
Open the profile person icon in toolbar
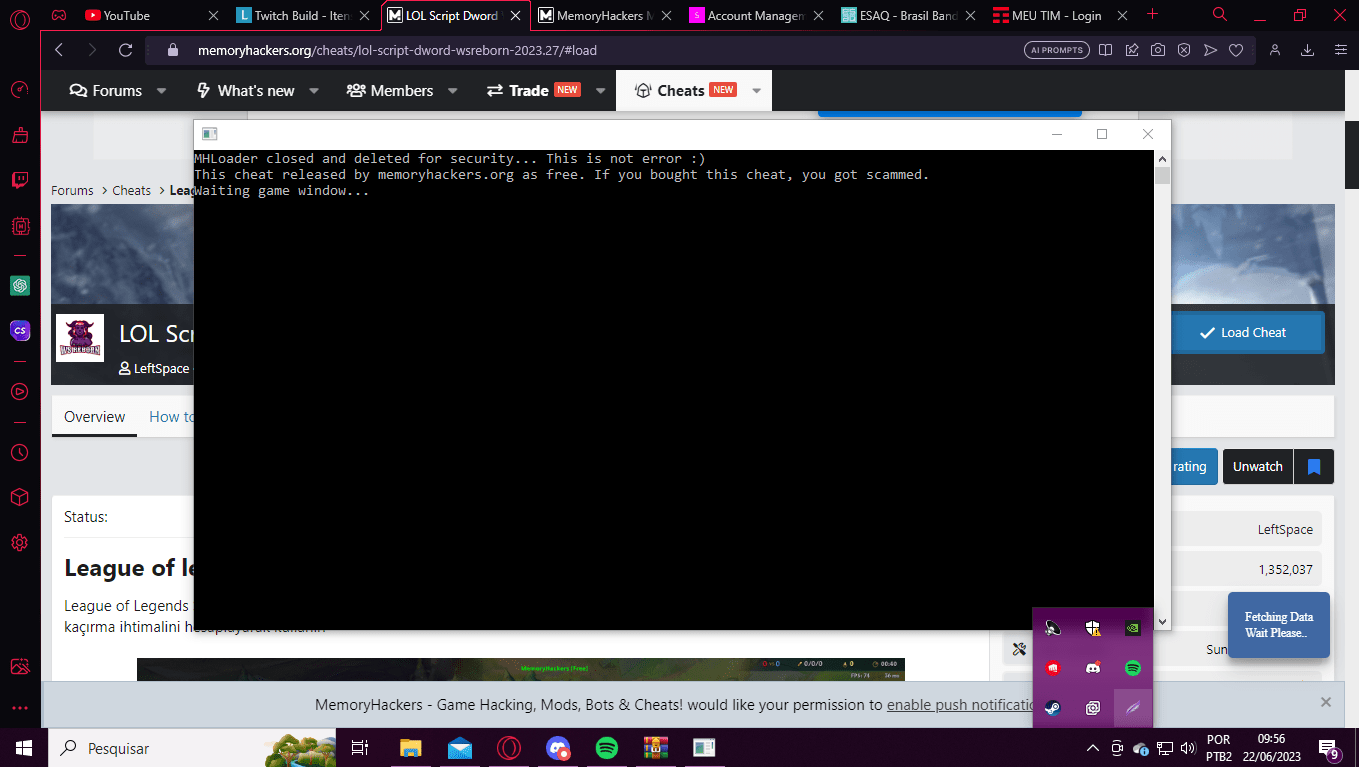(1275, 50)
